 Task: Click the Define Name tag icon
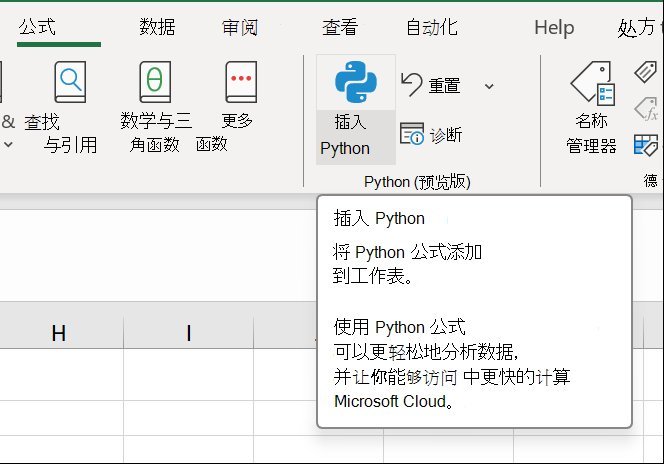pos(646,71)
